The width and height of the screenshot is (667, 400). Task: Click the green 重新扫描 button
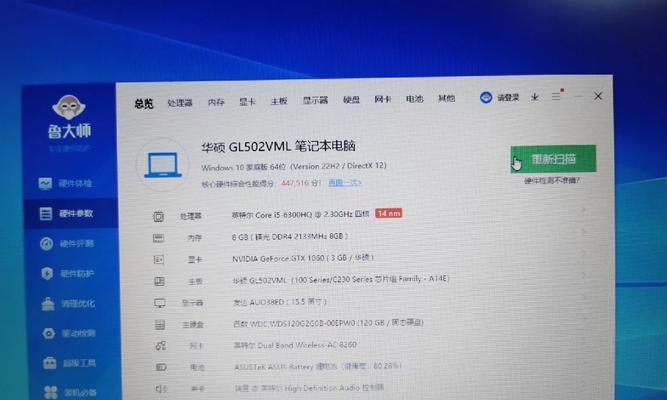tap(553, 159)
